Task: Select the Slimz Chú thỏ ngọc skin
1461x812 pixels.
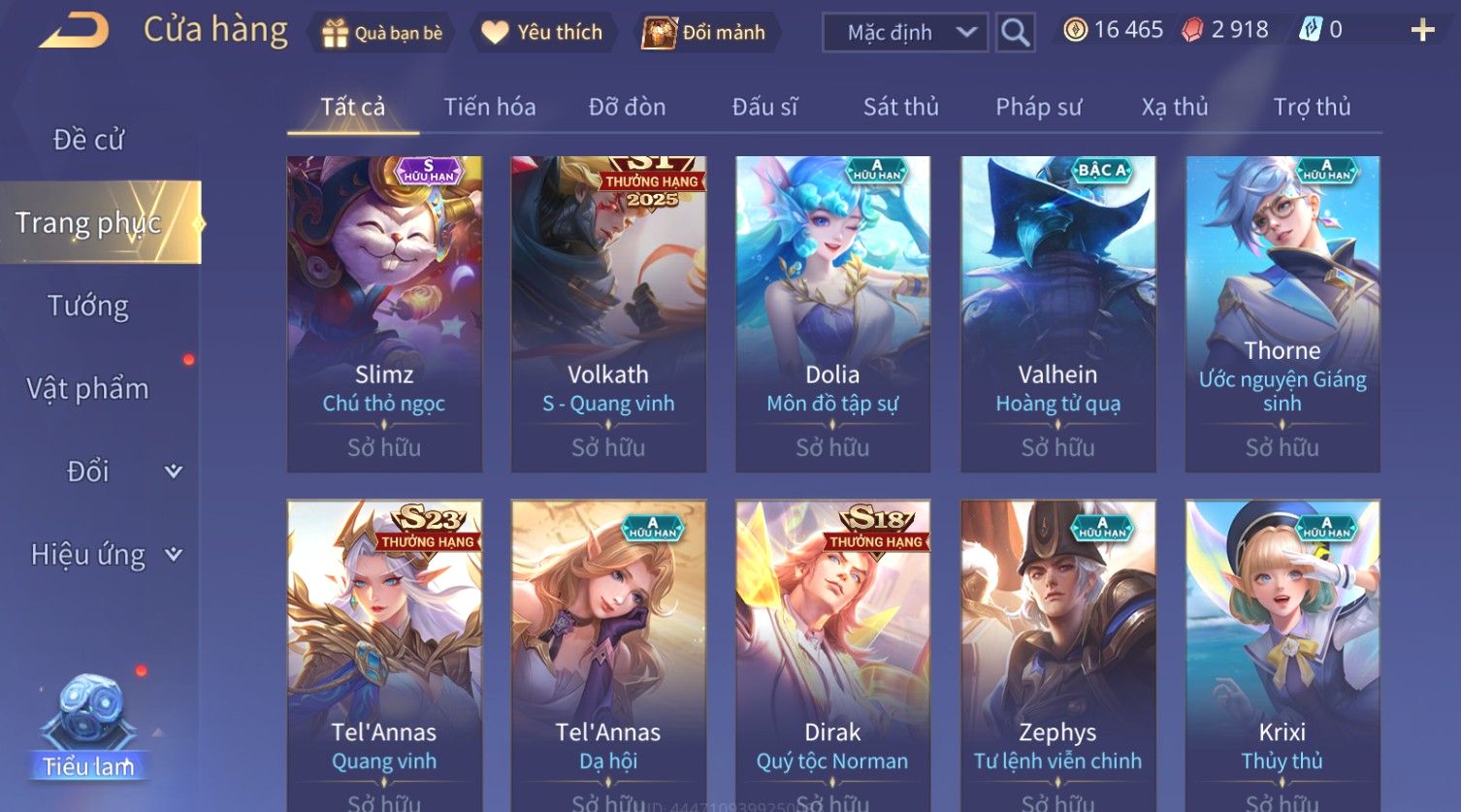Action: coord(384,314)
